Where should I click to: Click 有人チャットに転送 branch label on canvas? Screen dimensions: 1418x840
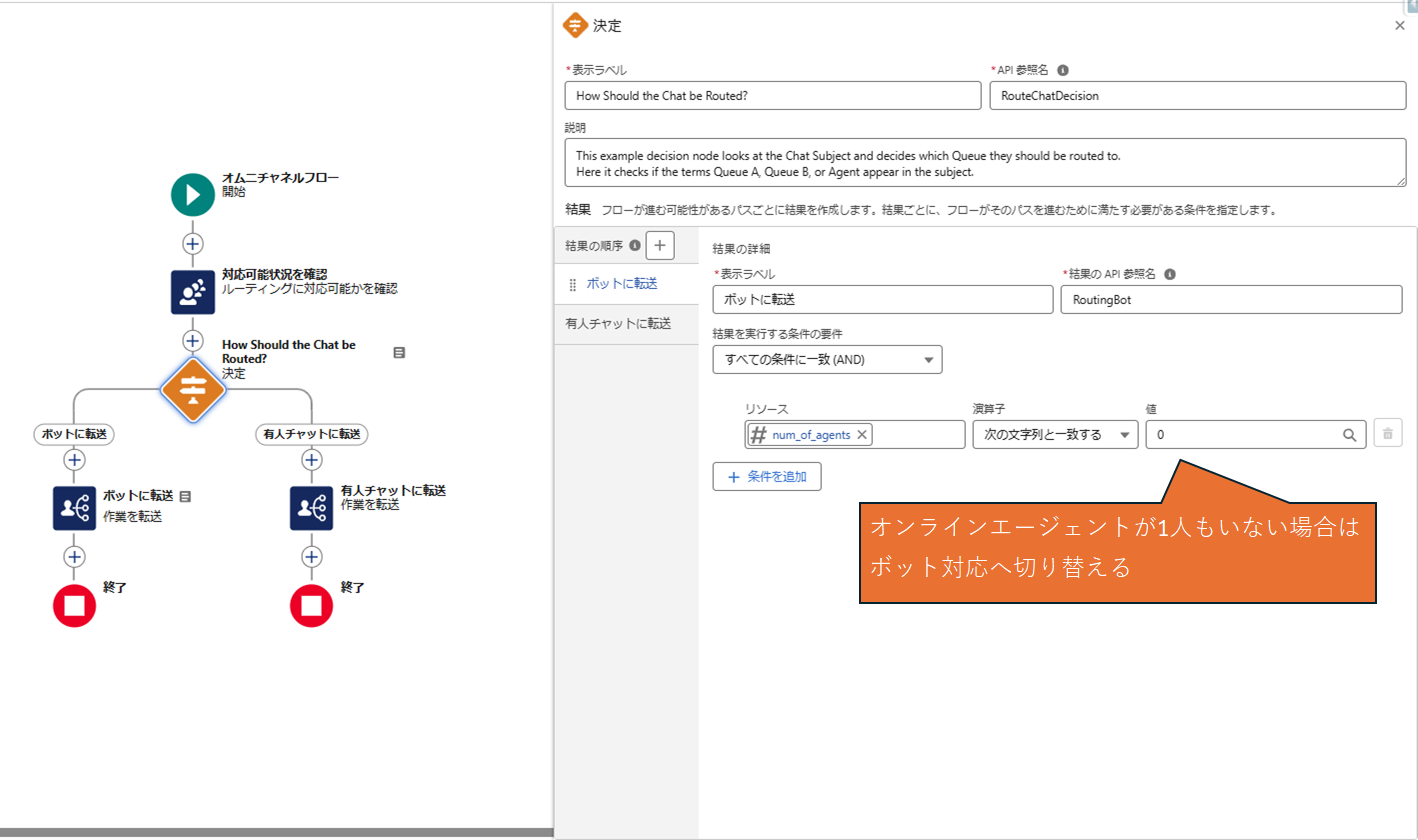pyautogui.click(x=312, y=434)
